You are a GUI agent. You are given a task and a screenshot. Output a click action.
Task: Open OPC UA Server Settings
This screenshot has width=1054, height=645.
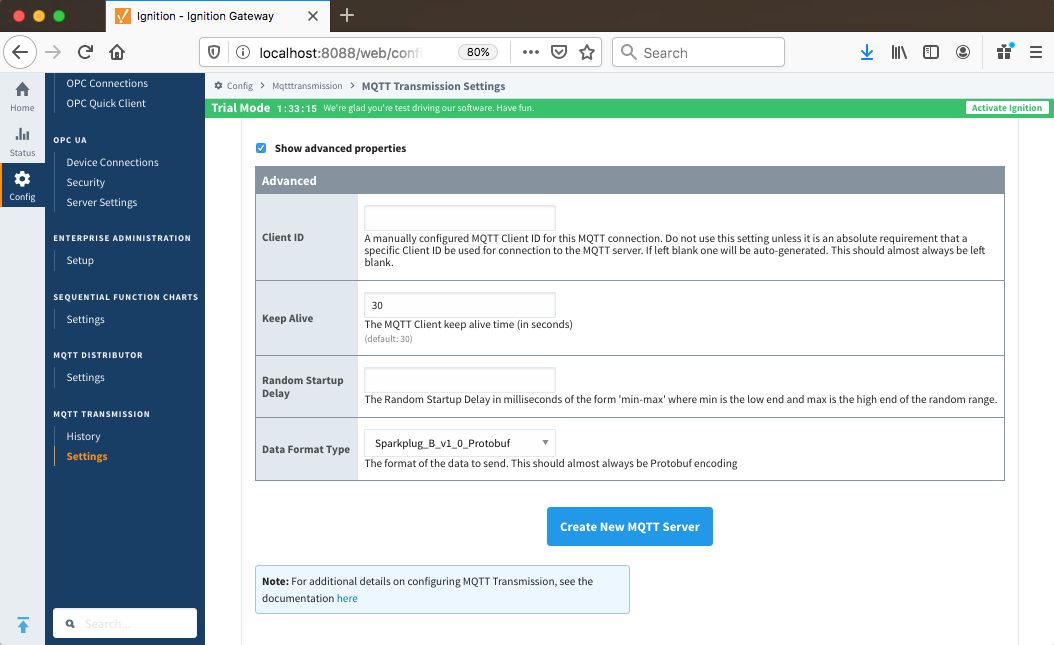pyautogui.click(x=102, y=202)
